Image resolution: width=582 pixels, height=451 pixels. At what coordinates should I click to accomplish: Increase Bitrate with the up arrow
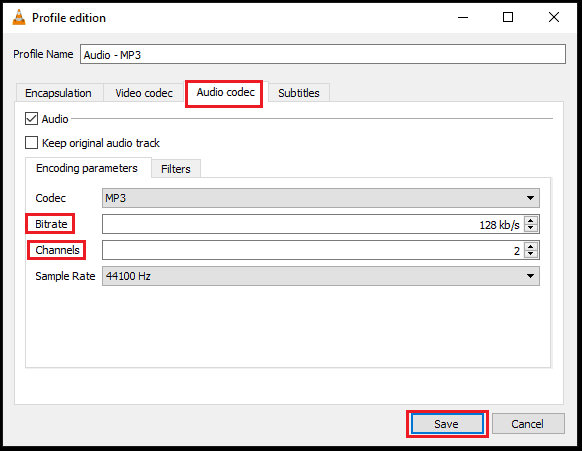tap(531, 220)
